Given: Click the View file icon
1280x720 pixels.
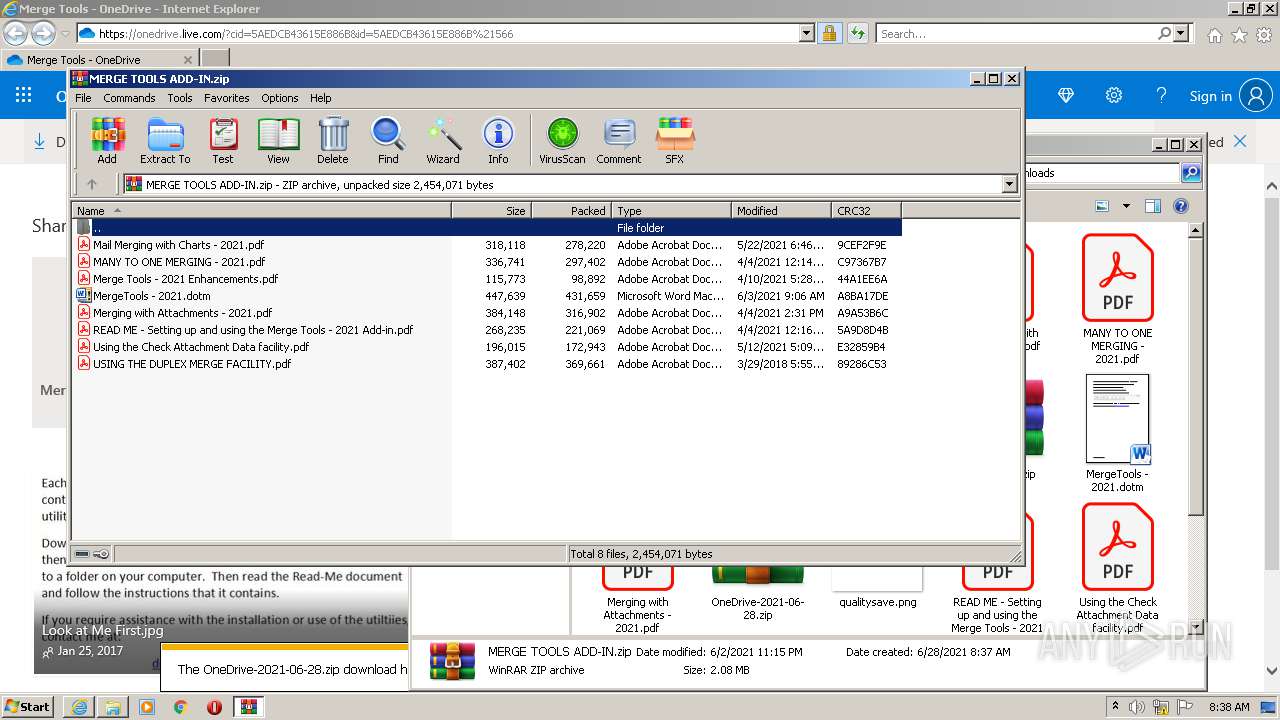Looking at the screenshot, I should pos(278,140).
